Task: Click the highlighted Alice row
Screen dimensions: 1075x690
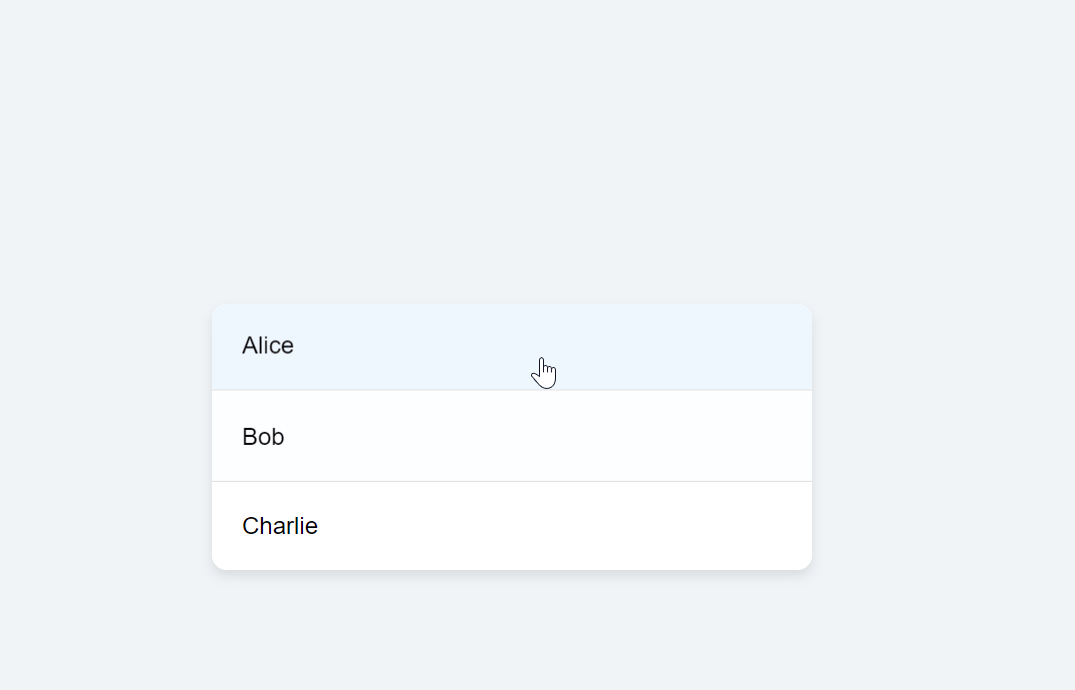Action: pyautogui.click(x=511, y=347)
